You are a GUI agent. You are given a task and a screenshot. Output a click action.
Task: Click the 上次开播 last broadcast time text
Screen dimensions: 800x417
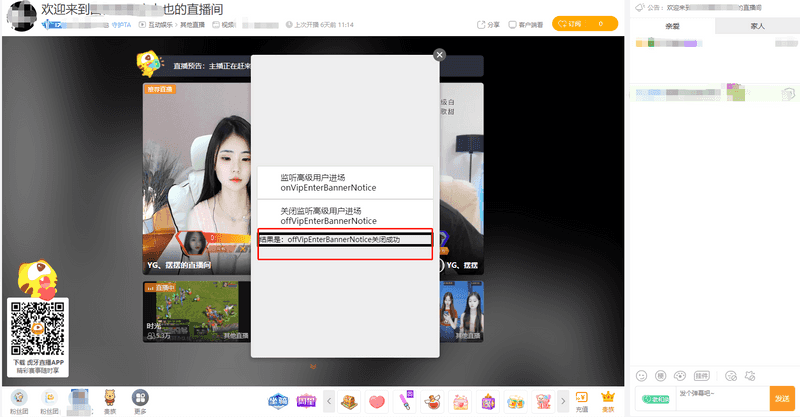tap(319, 25)
